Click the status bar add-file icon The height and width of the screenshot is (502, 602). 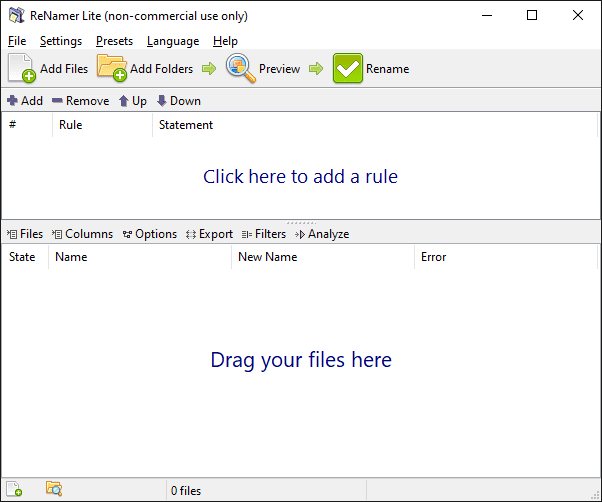pos(14,489)
